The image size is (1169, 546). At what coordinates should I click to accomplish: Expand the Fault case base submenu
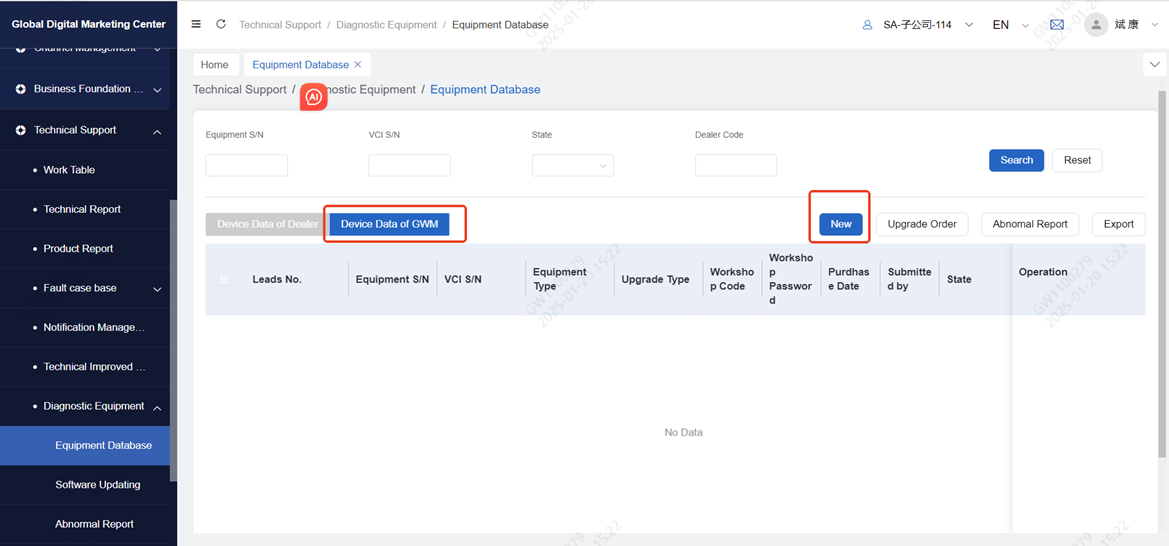click(x=157, y=288)
